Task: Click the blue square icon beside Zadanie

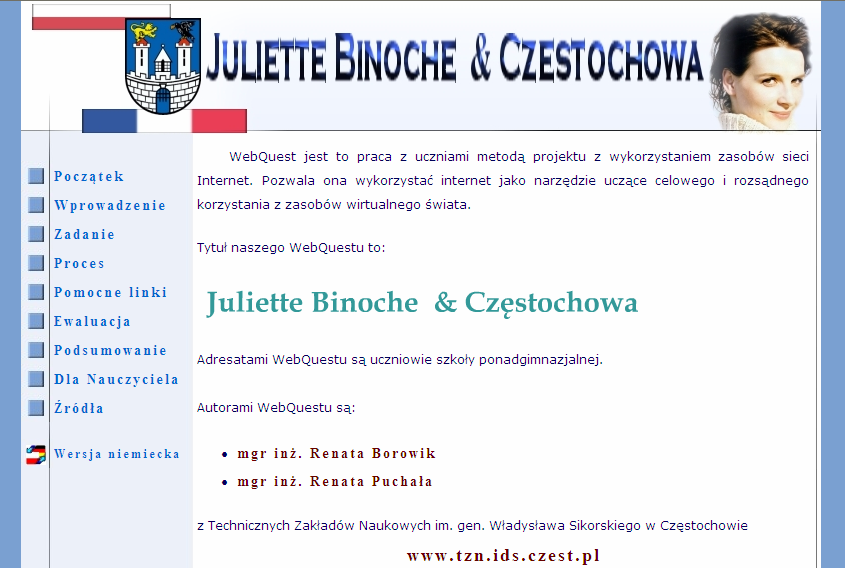Action: [x=36, y=234]
